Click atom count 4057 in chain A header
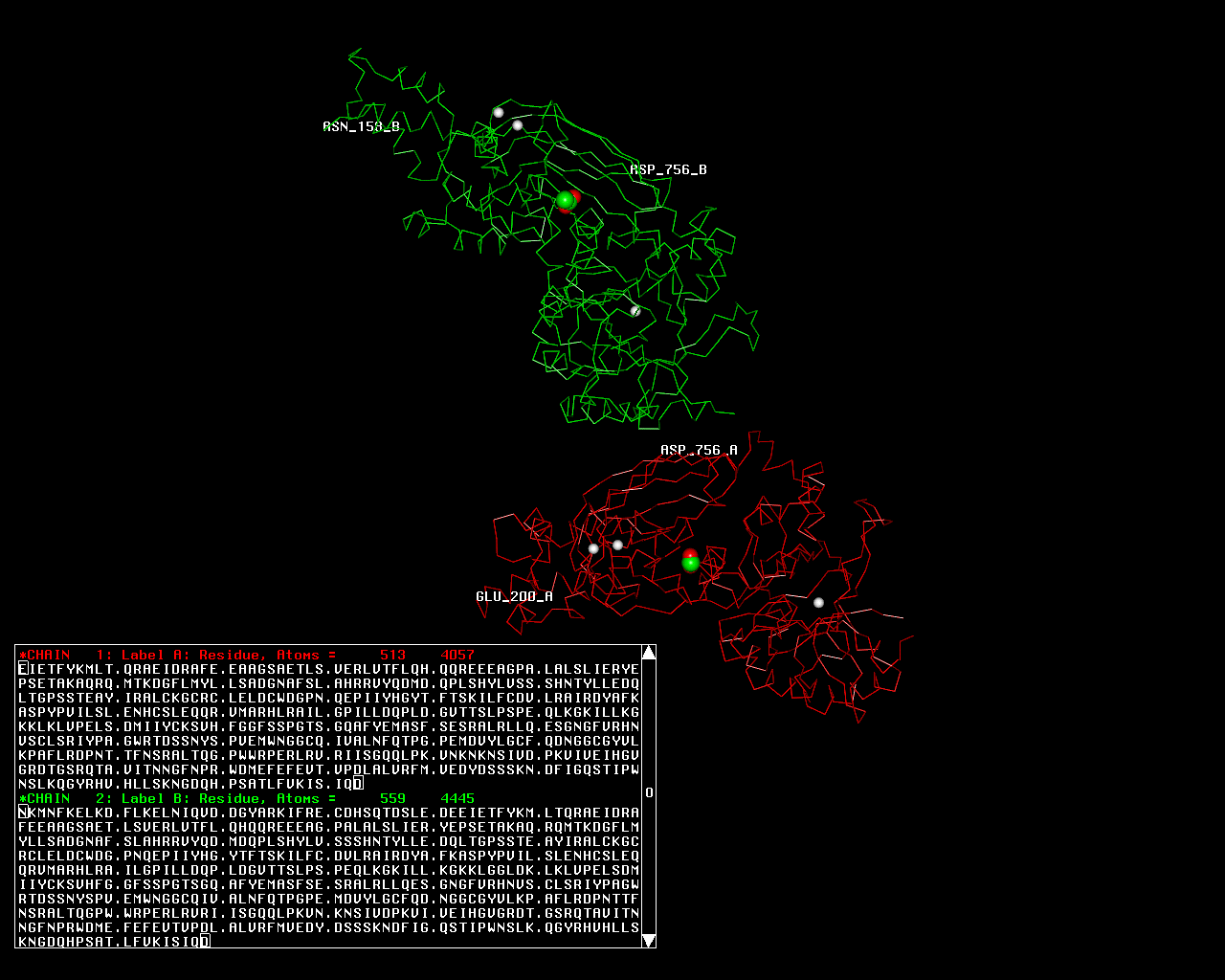Screen dimensions: 1225x980 [x=457, y=656]
